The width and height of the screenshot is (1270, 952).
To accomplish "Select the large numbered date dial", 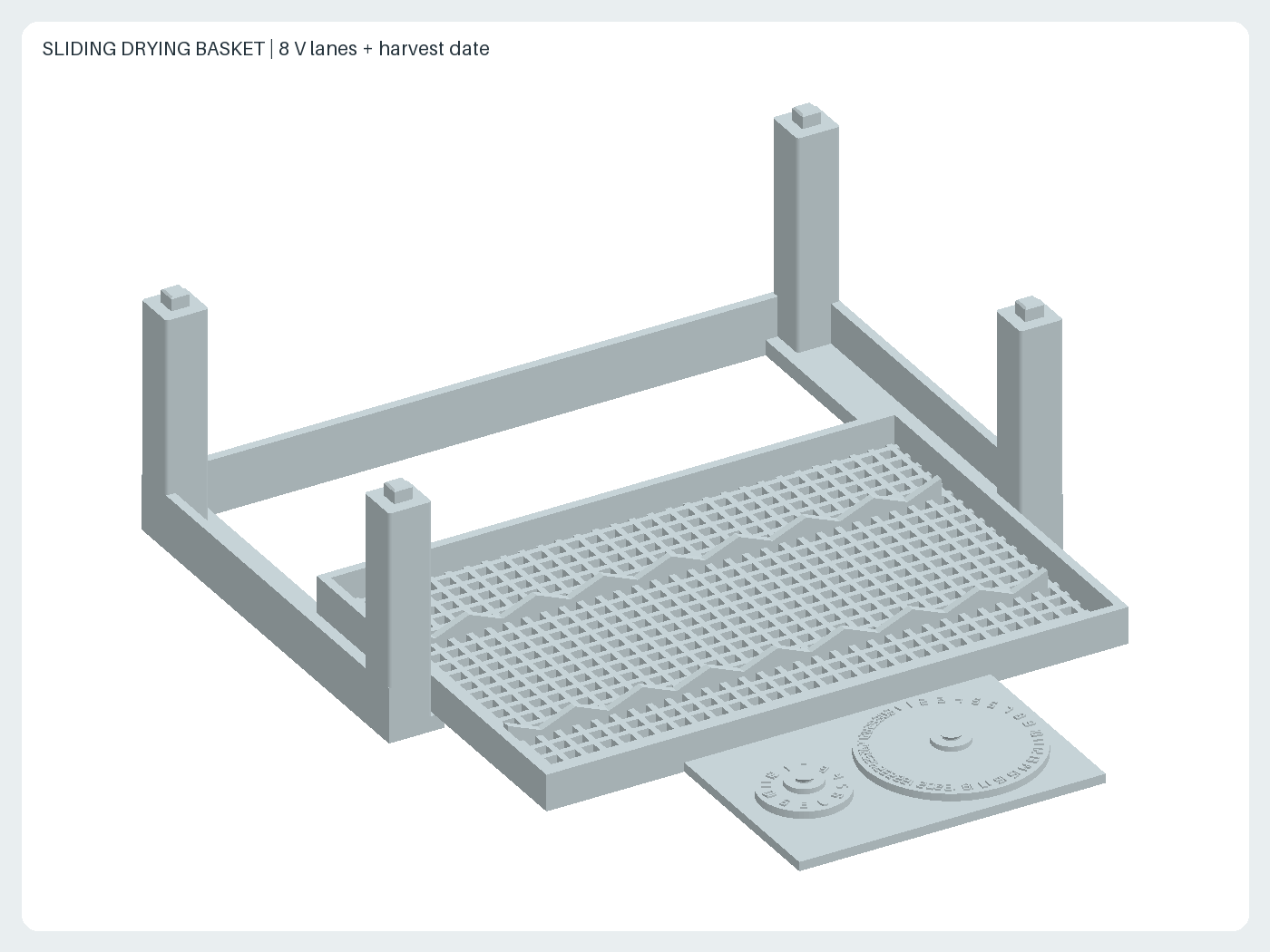I will coord(949,747).
